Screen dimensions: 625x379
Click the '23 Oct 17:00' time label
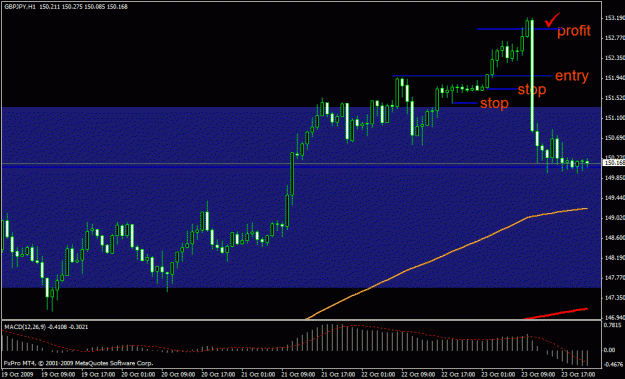(578, 375)
